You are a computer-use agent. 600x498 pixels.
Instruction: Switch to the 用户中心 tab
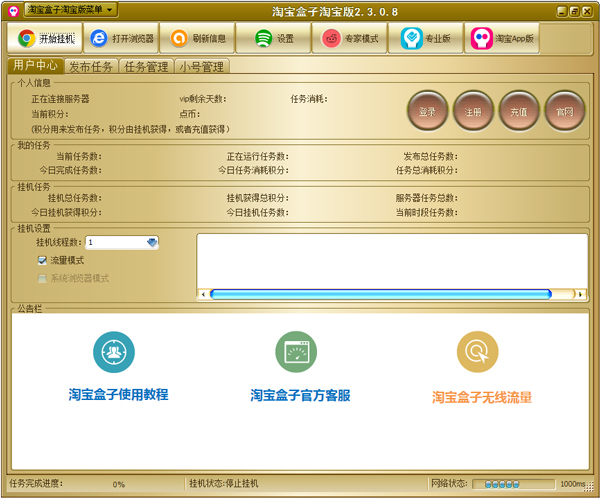point(36,65)
